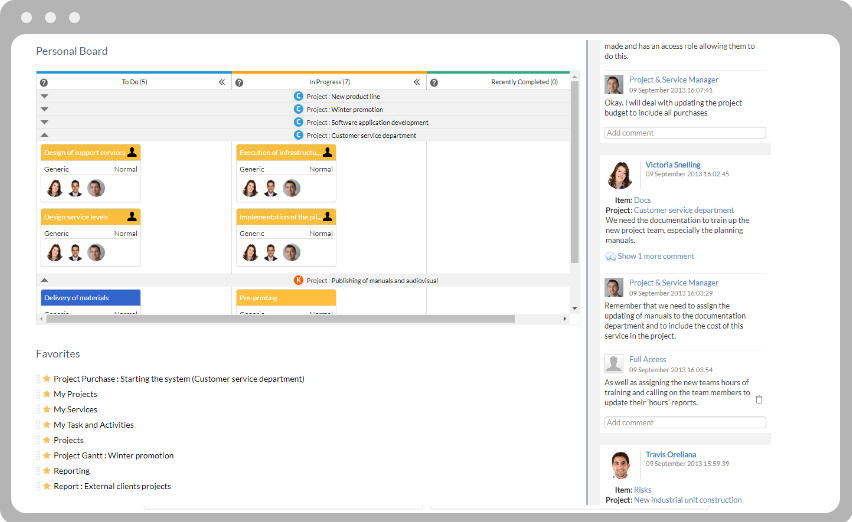Open Report : External clients projects favorite

click(112, 486)
